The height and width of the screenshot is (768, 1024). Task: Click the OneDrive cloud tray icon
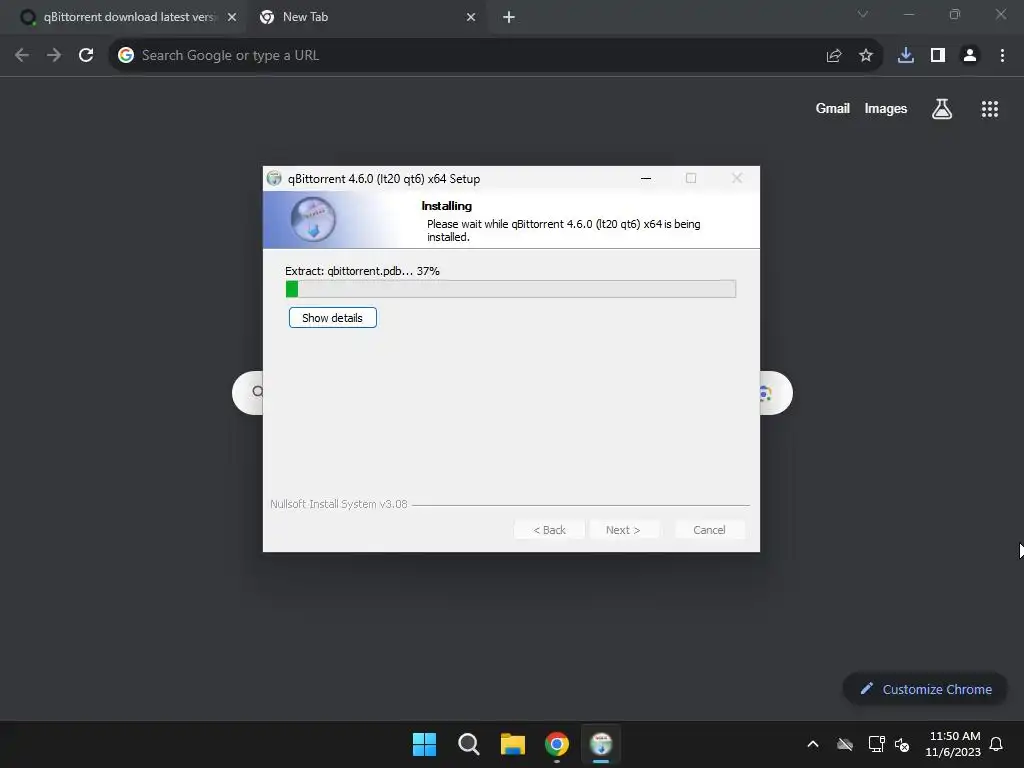845,744
